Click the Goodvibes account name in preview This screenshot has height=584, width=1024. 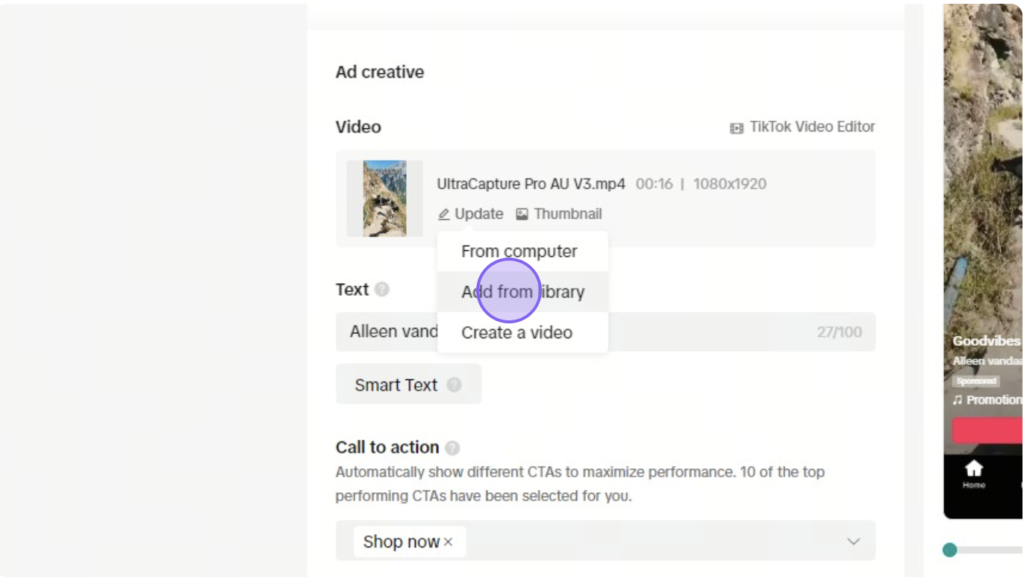(987, 341)
